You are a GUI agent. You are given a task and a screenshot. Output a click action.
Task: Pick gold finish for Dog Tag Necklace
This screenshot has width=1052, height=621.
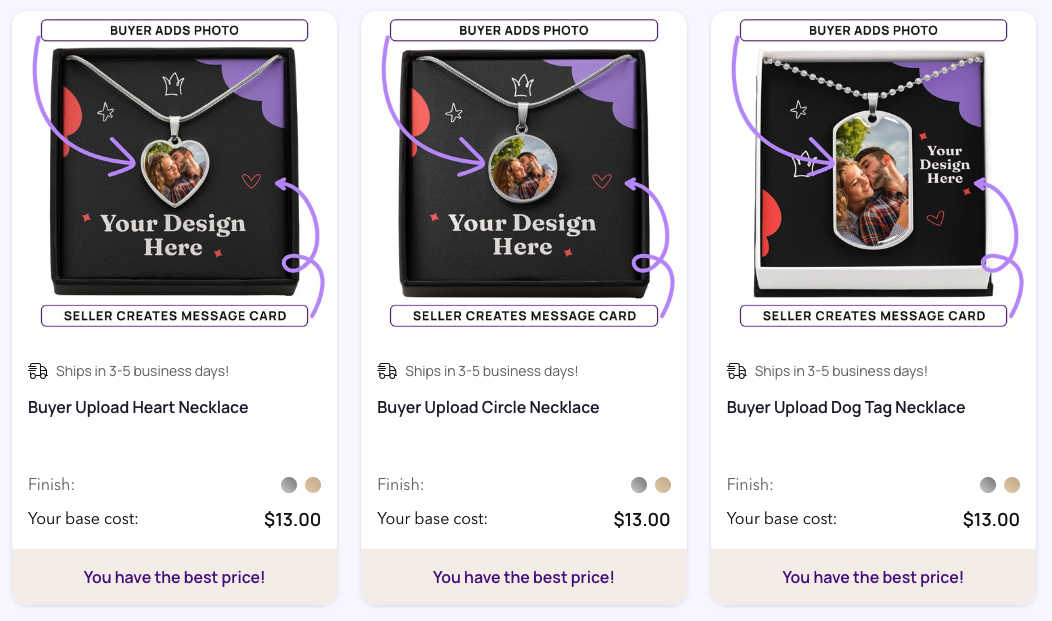click(1012, 485)
